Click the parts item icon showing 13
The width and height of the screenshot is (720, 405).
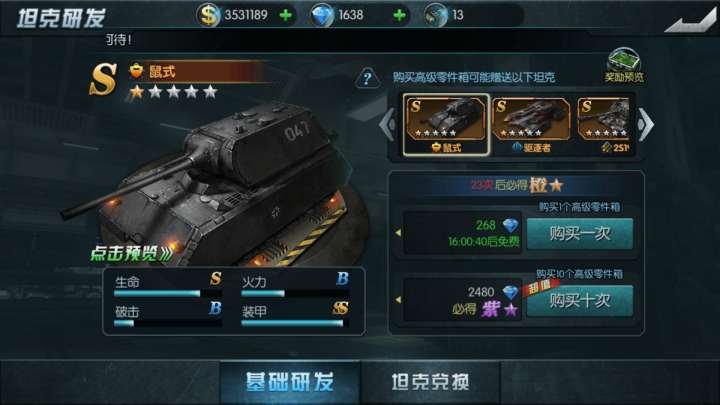click(434, 15)
